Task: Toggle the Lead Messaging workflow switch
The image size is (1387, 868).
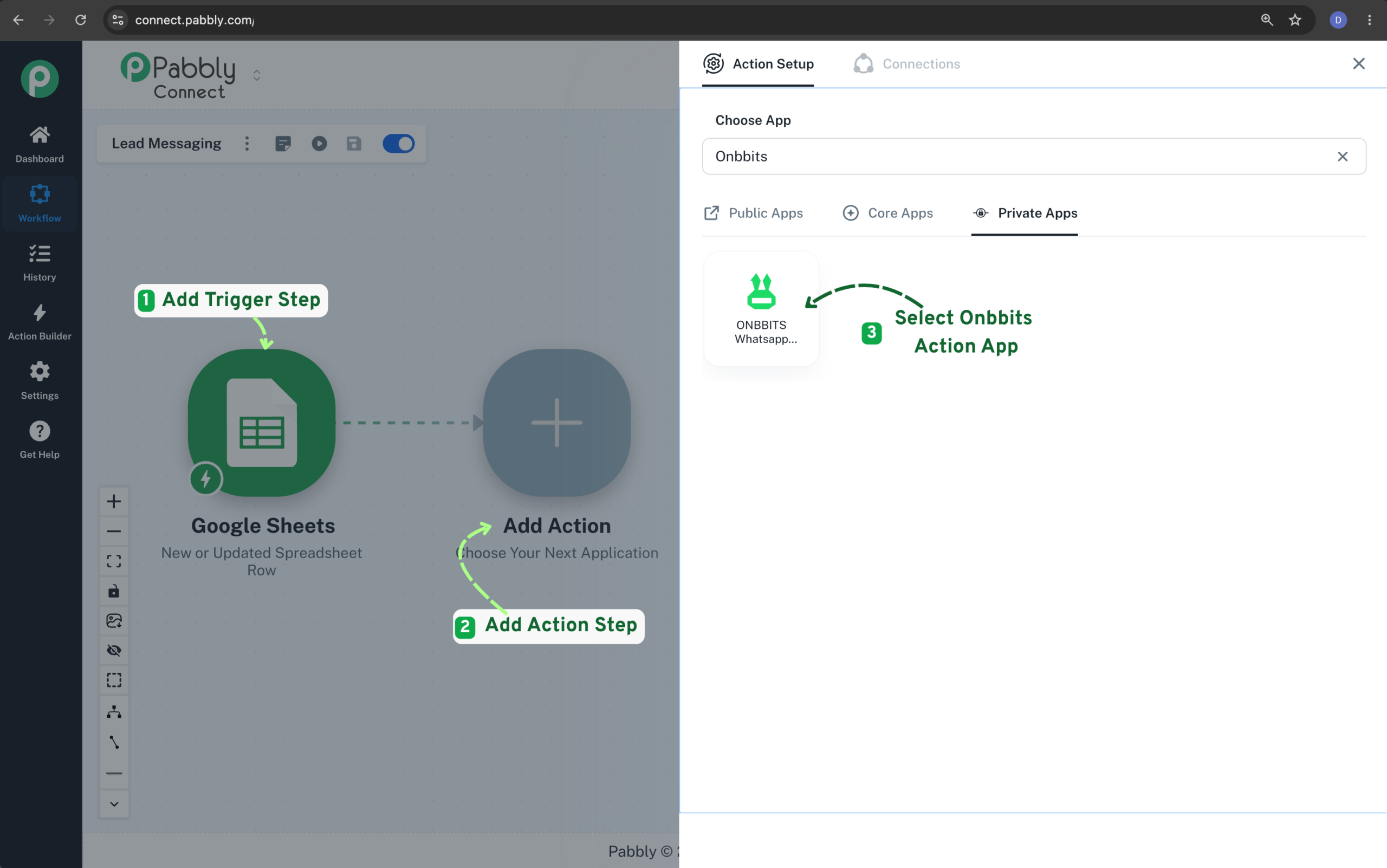Action: [398, 144]
